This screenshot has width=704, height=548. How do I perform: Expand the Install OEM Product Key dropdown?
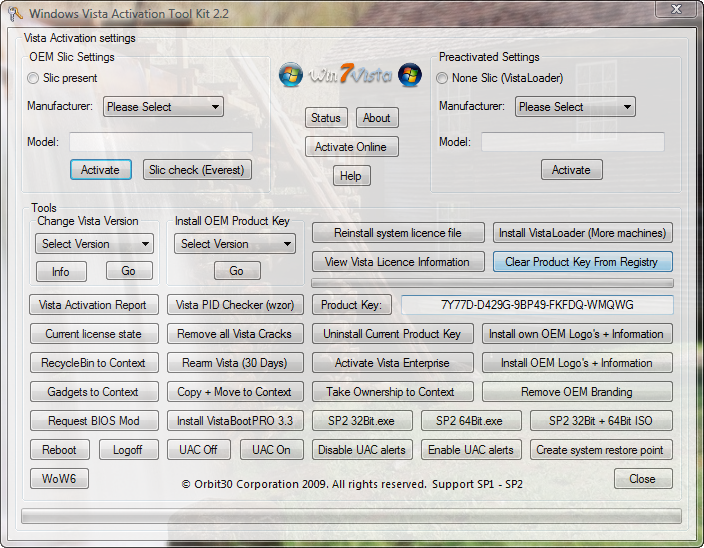tap(235, 244)
